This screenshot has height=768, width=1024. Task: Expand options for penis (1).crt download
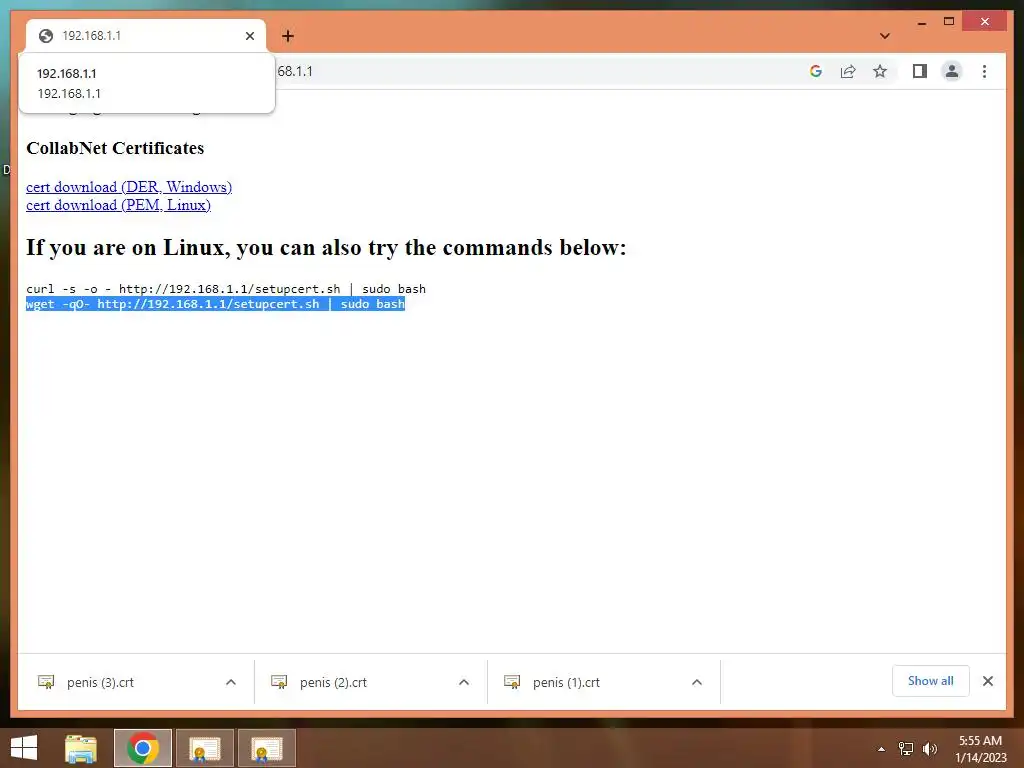[x=697, y=682]
